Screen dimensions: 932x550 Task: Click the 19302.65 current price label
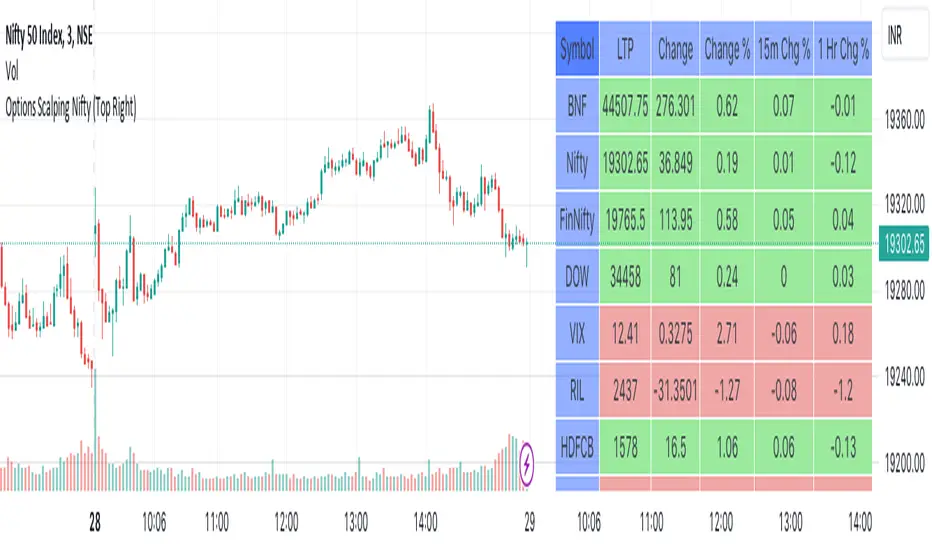[x=902, y=243]
